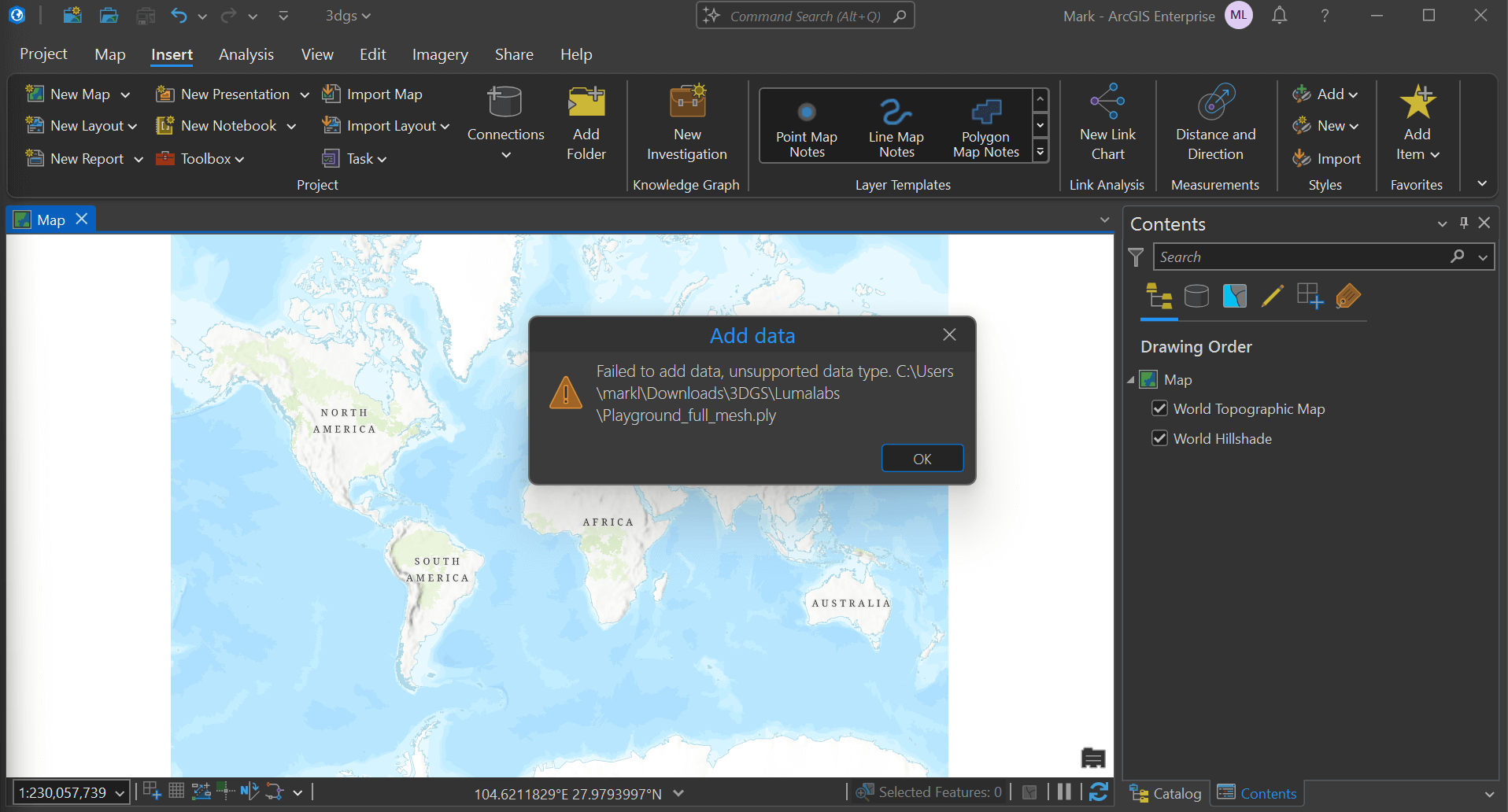Close the Map view tab
The width and height of the screenshot is (1508, 812).
tap(82, 220)
